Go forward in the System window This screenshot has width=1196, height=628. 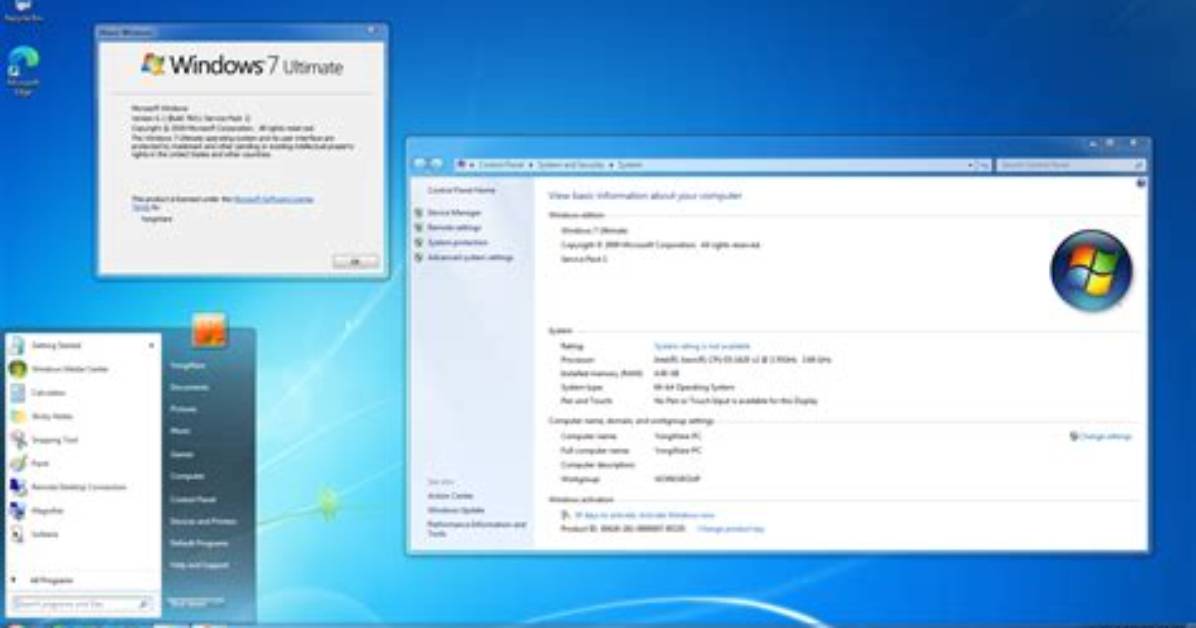point(436,164)
